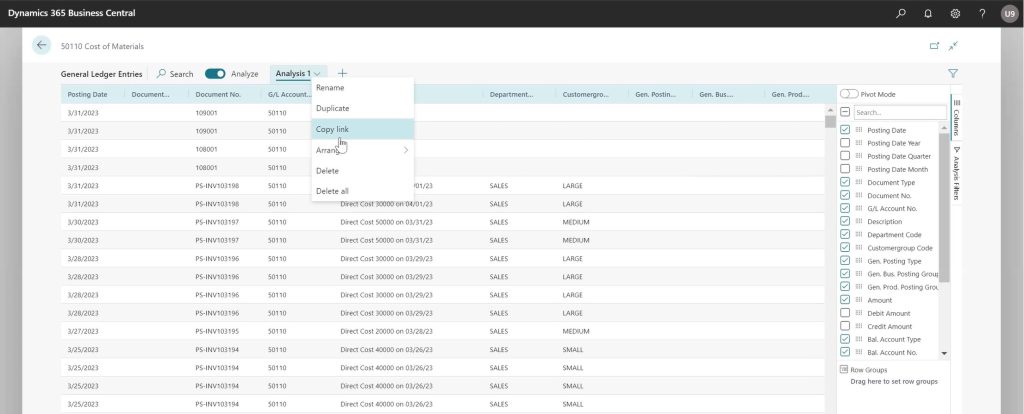This screenshot has height=414, width=1024.
Task: Grab the Department Code column drag handle
Action: tap(859, 234)
